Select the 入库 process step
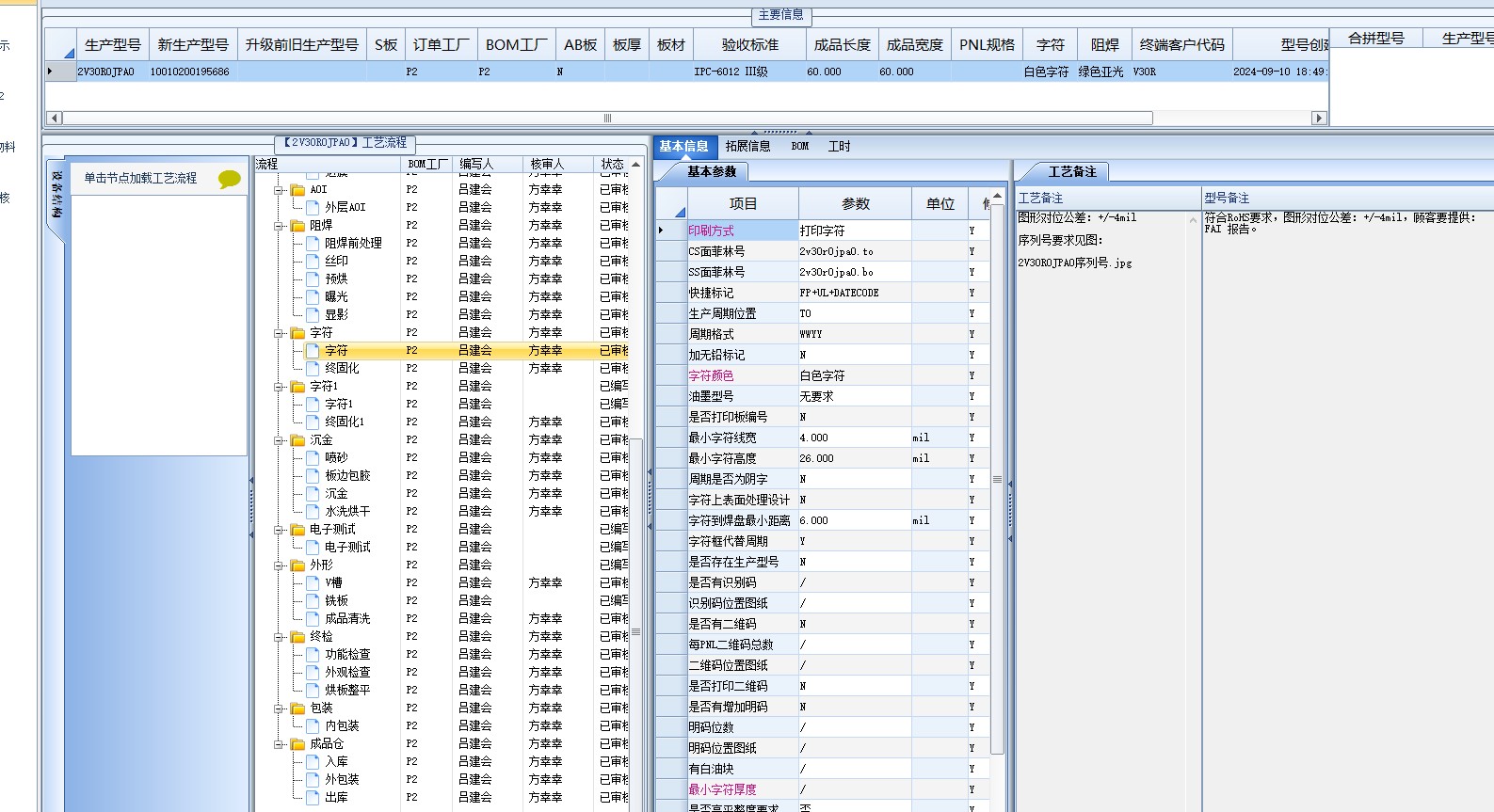 (336, 761)
